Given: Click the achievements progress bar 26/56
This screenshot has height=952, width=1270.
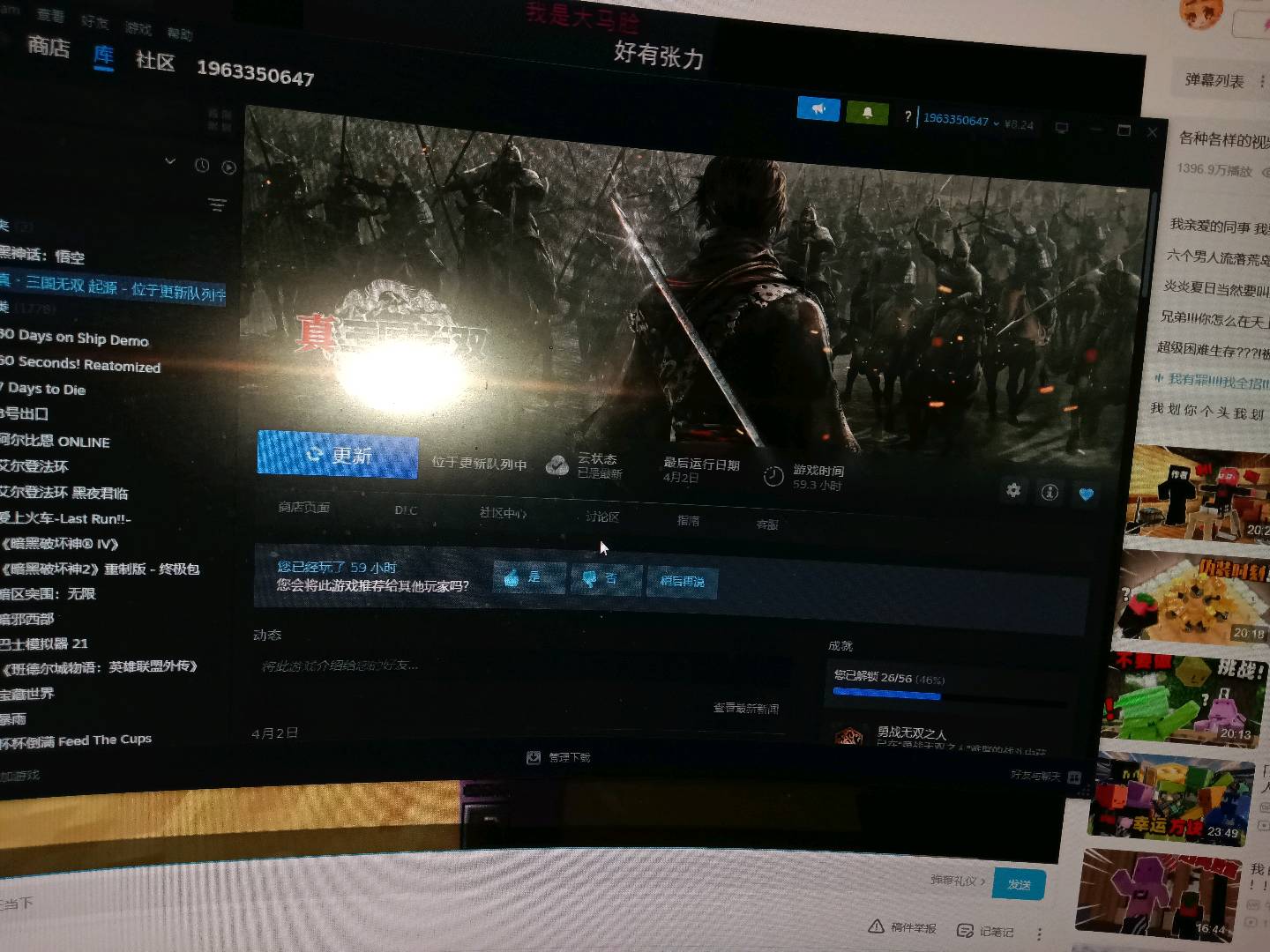Looking at the screenshot, I should [887, 695].
